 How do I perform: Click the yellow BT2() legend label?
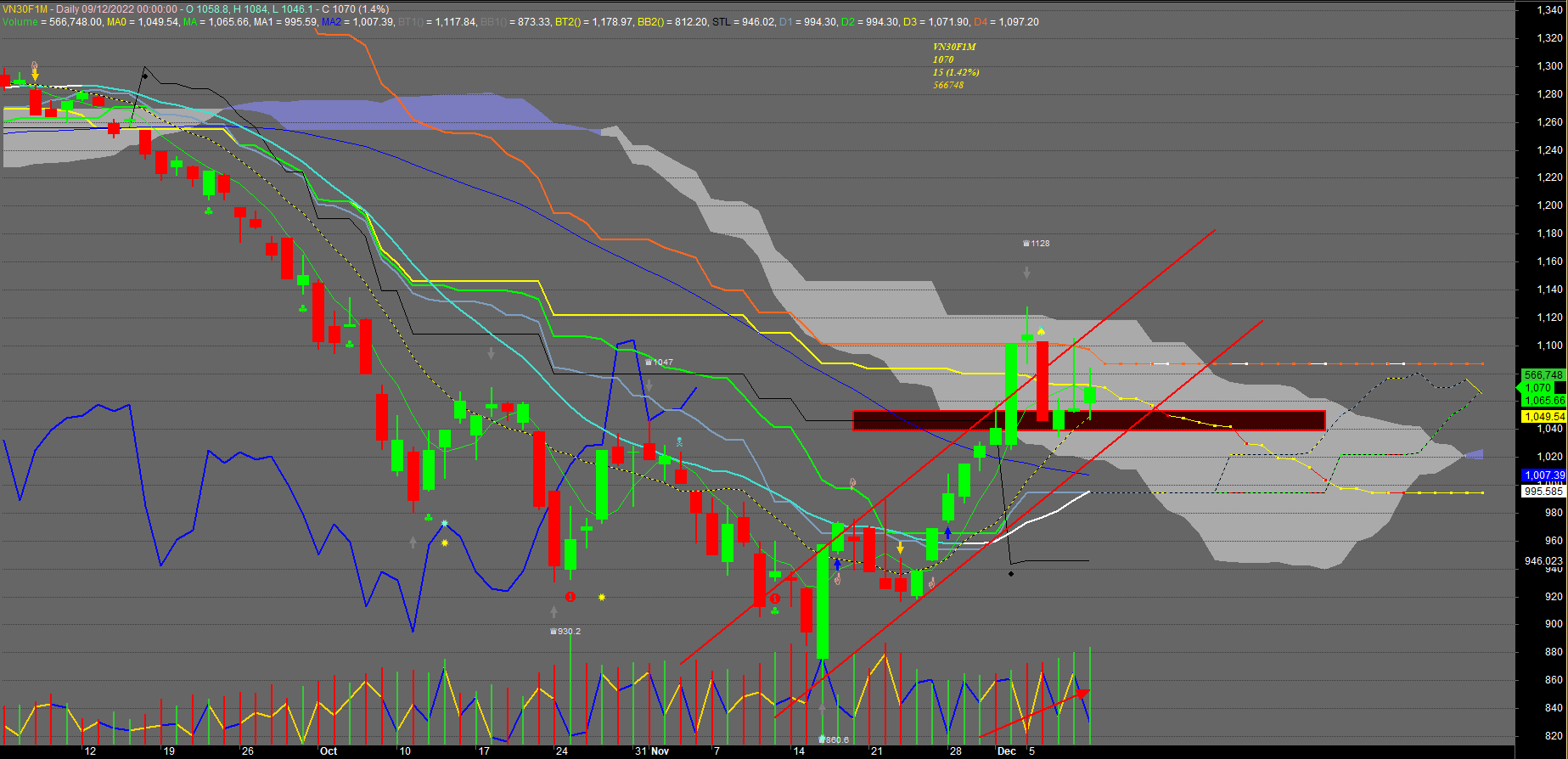(568, 22)
